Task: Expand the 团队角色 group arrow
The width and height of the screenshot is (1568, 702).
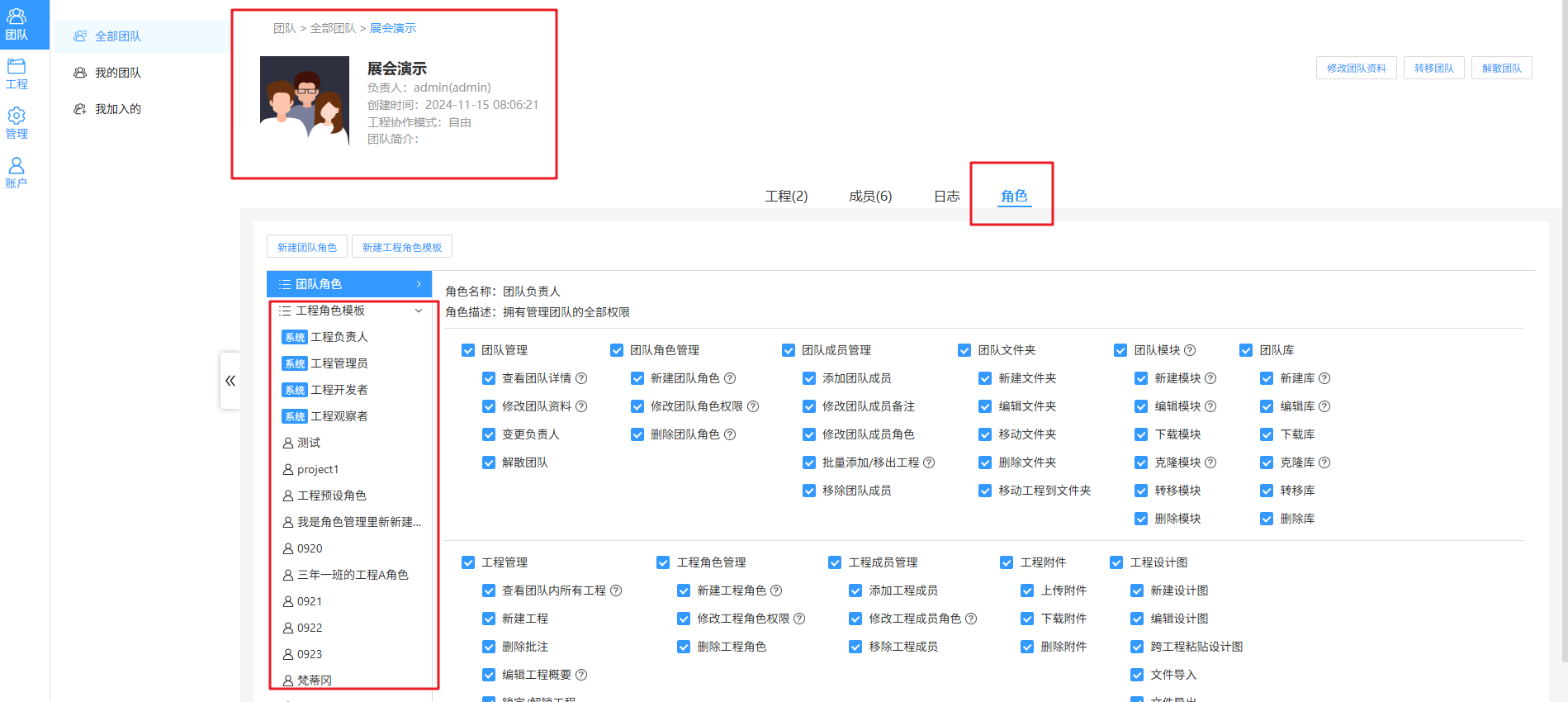Action: [419, 284]
